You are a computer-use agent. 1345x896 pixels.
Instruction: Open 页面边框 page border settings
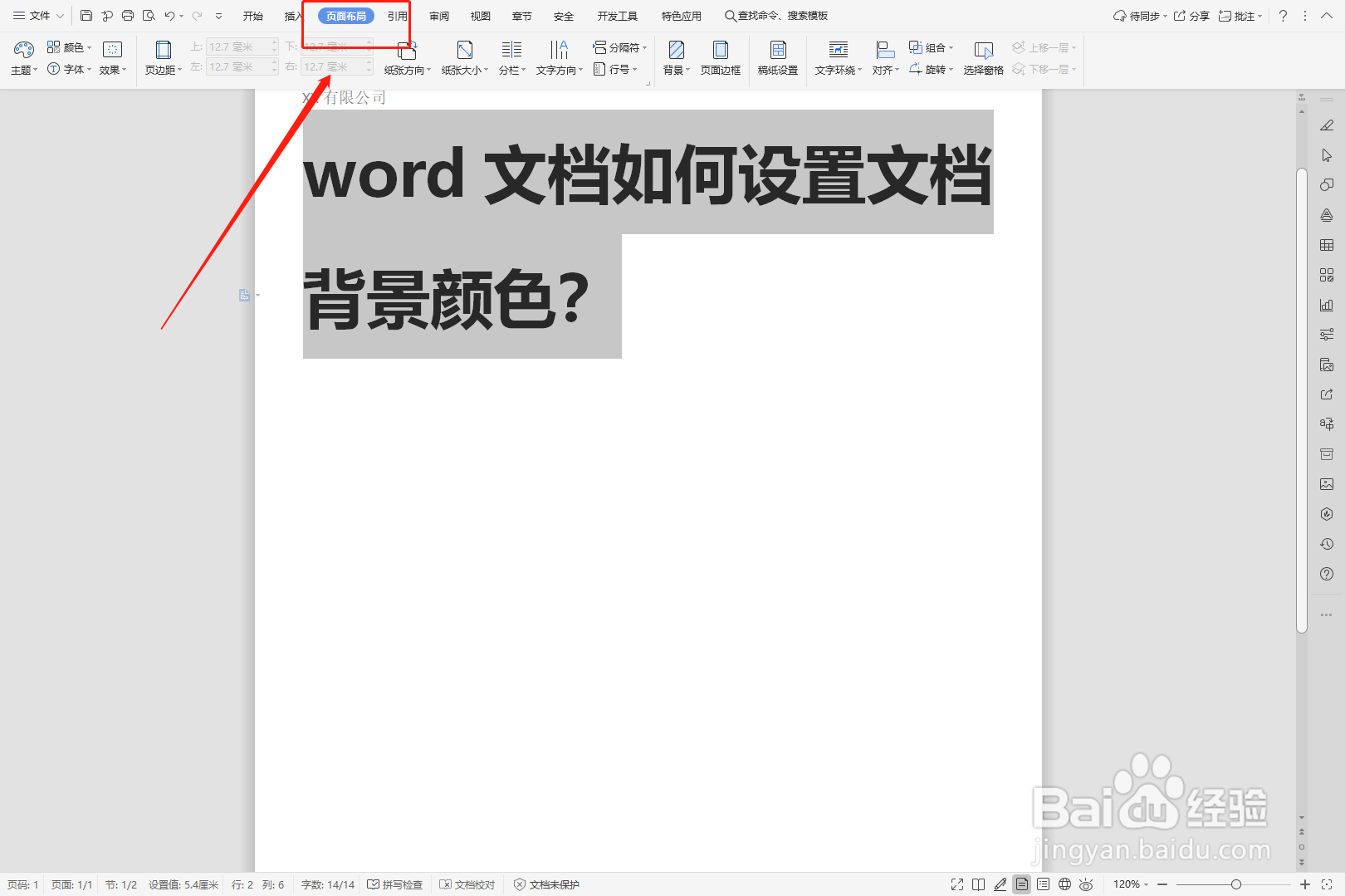click(721, 58)
